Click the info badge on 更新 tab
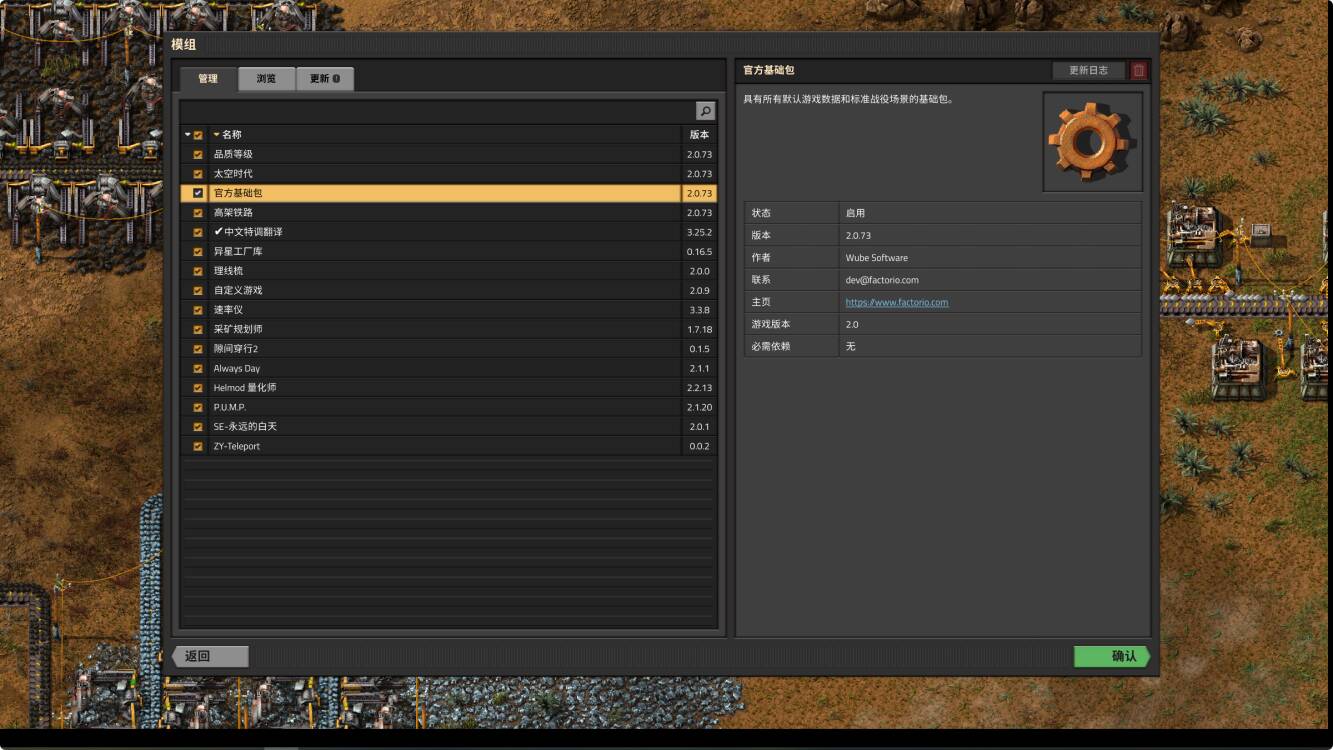 [336, 79]
